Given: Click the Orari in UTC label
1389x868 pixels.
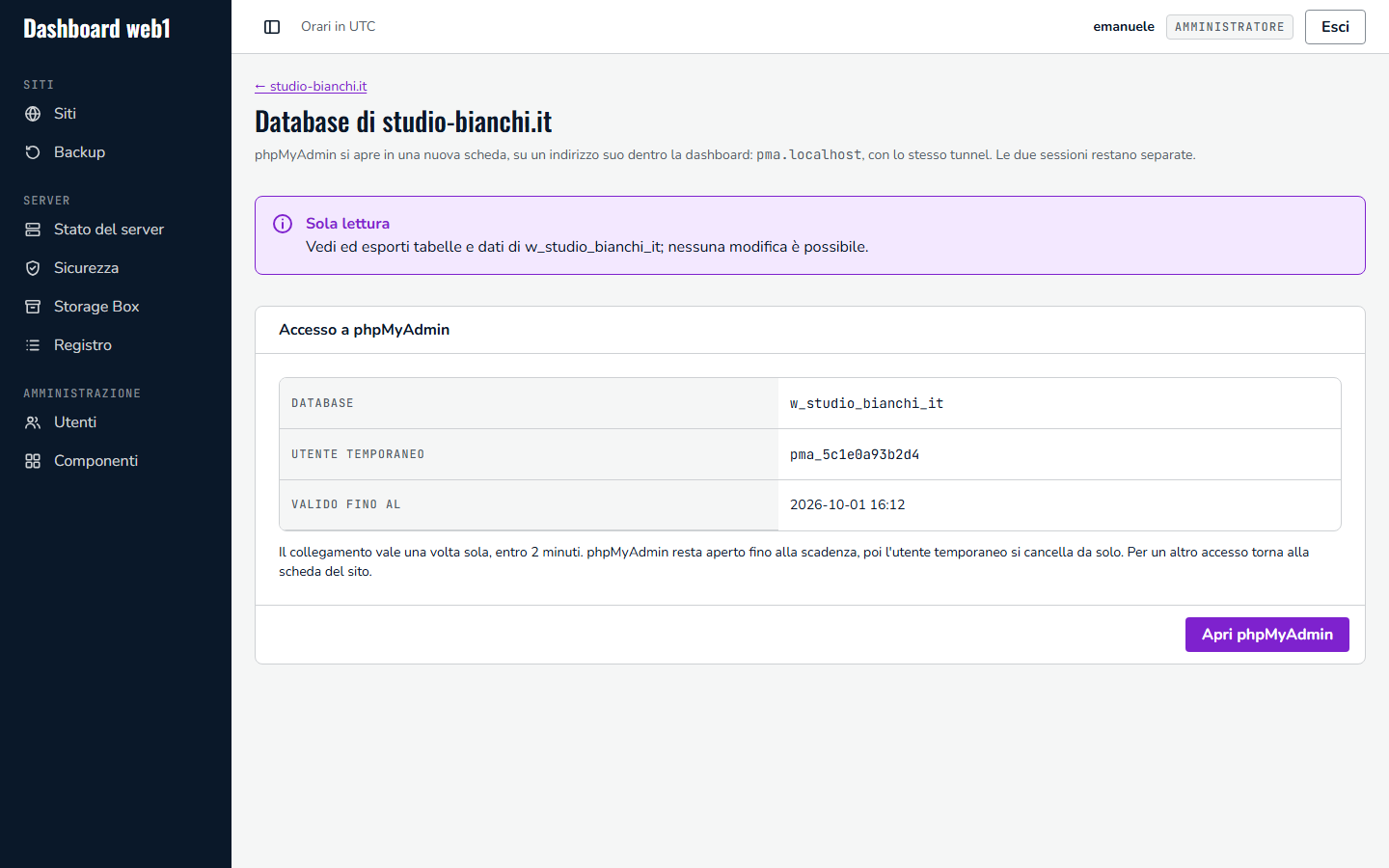Looking at the screenshot, I should point(339,27).
